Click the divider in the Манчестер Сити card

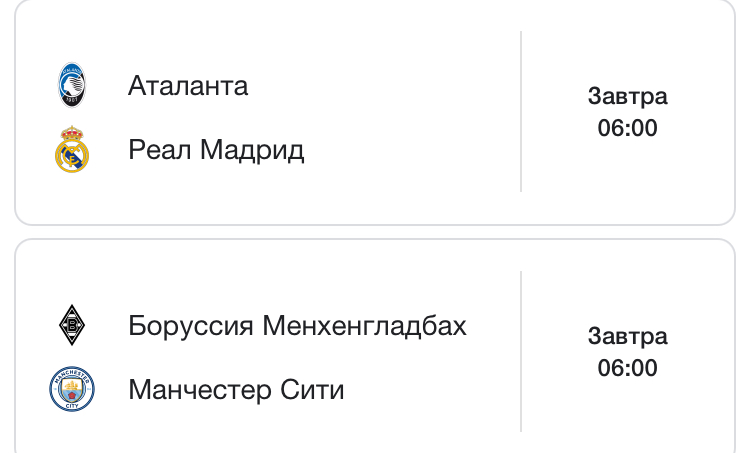(x=521, y=350)
